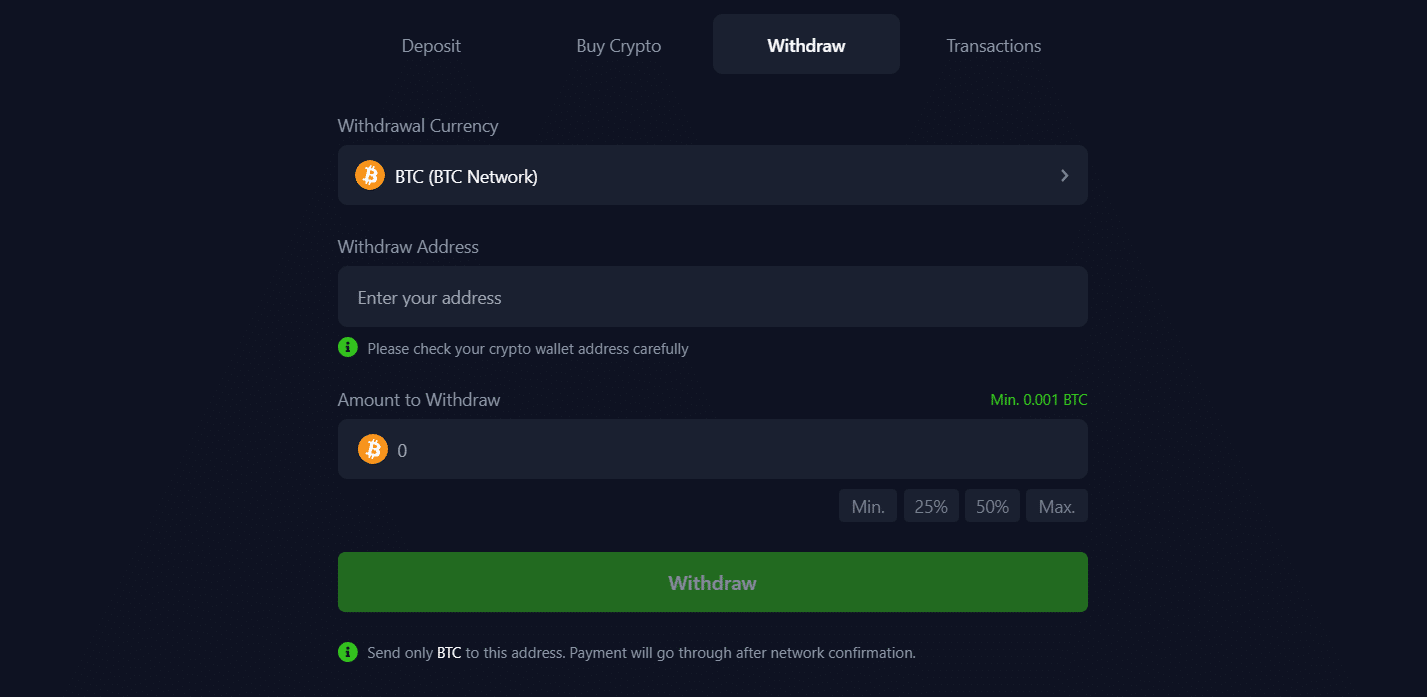
Task: Switch to the Deposit tab
Action: (x=430, y=45)
